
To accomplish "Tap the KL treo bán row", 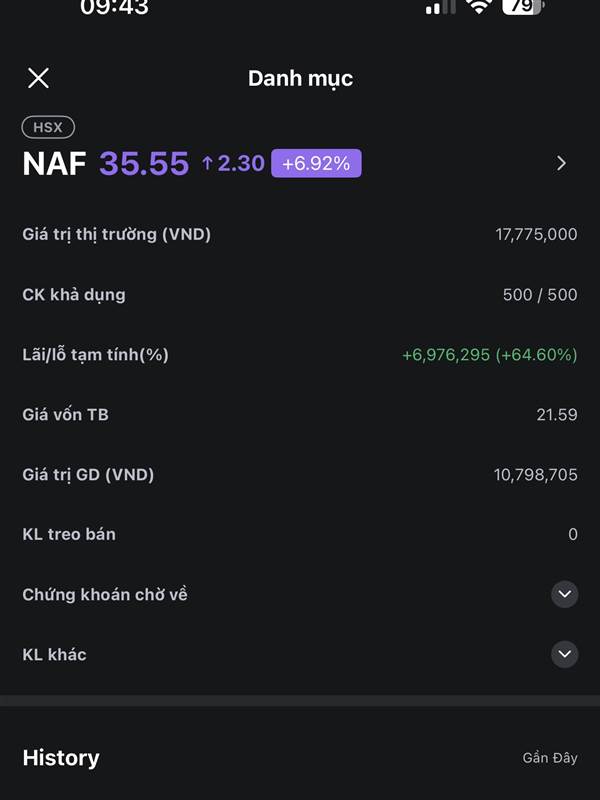I will [x=300, y=535].
